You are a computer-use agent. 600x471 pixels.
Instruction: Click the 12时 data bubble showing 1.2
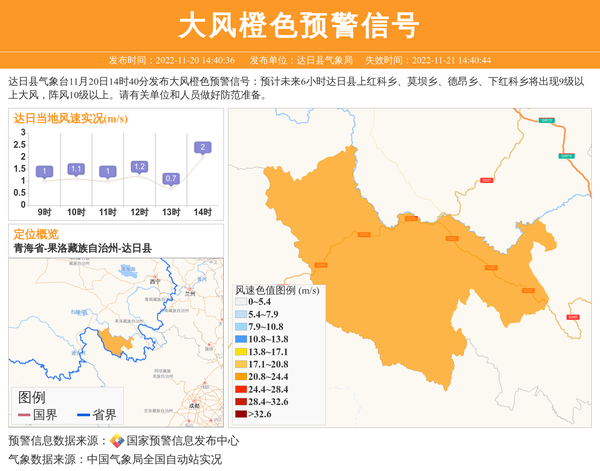(x=139, y=167)
